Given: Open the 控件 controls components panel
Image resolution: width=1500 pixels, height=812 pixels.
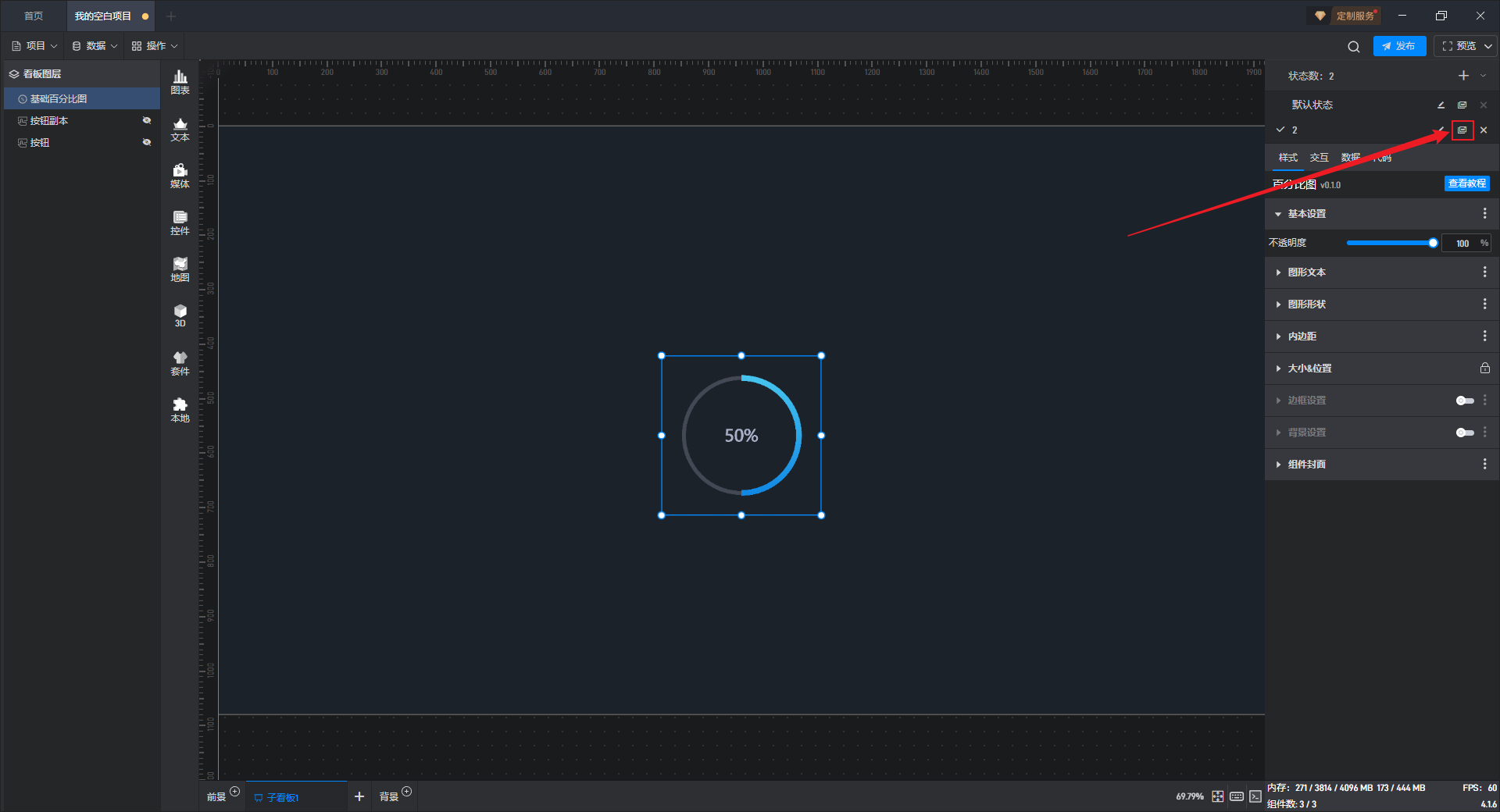Looking at the screenshot, I should 180,223.
